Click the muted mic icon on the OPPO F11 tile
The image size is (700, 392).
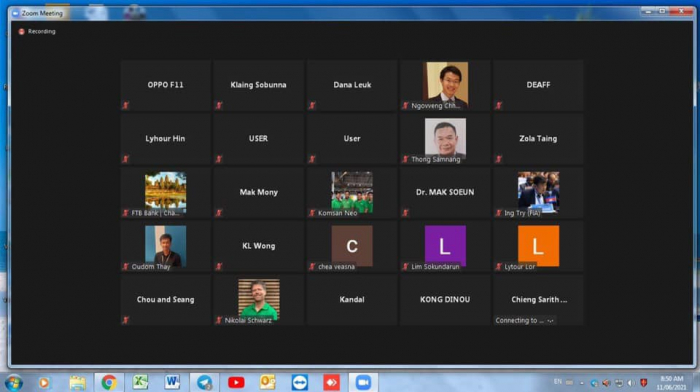coord(125,105)
